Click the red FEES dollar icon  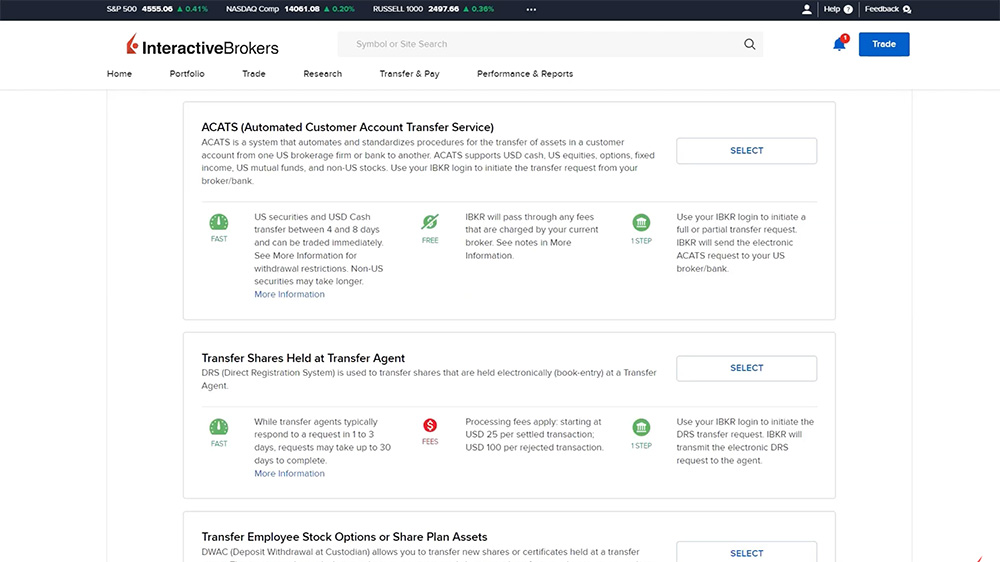tap(430, 426)
